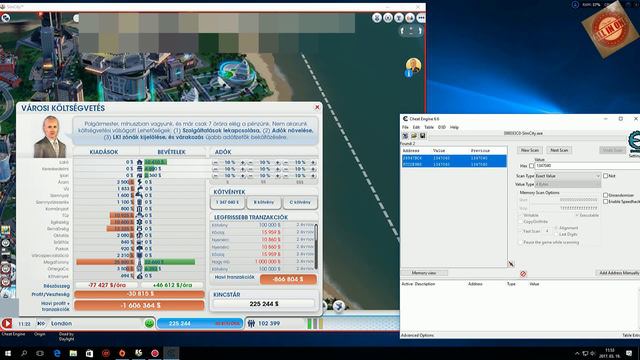Screen dimensions: 640x360
Task: Close the Városi Költségvetés budget panel
Action: 317,107
